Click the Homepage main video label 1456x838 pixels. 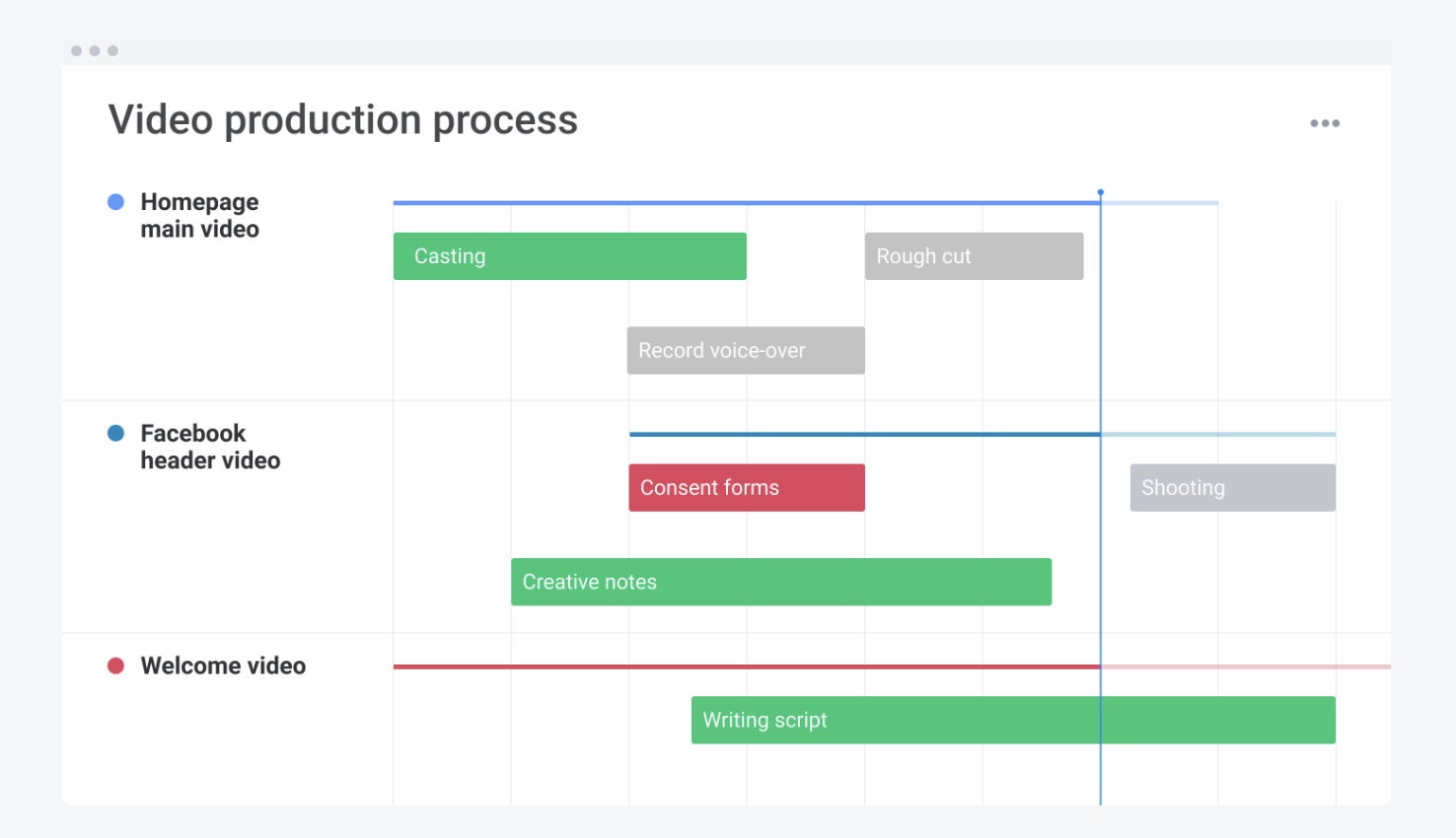coord(199,216)
